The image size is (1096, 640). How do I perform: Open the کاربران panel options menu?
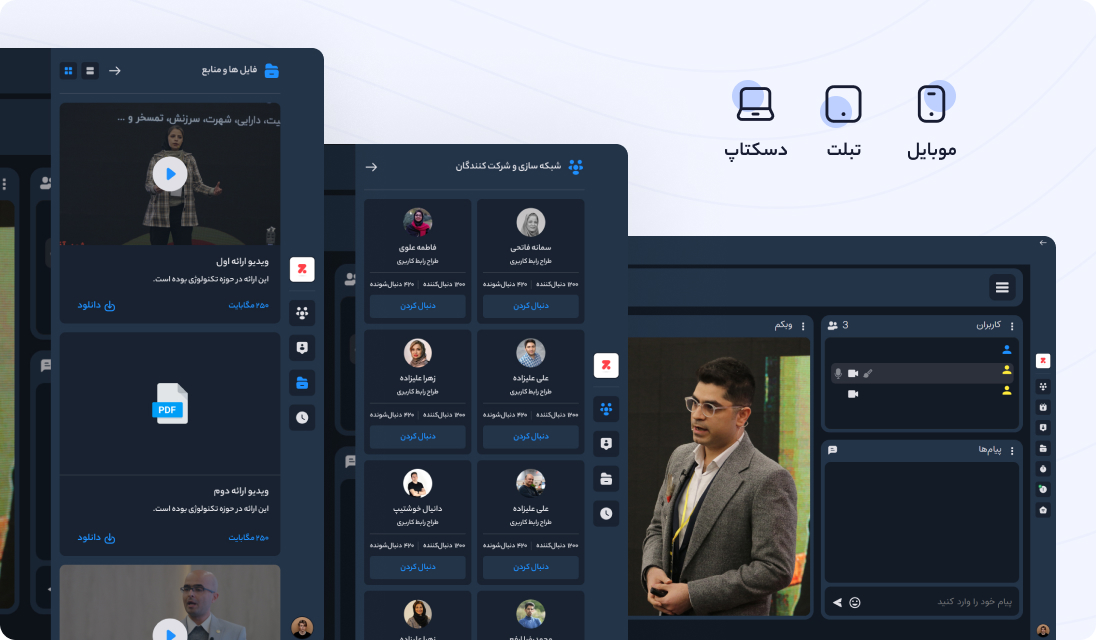[1012, 326]
